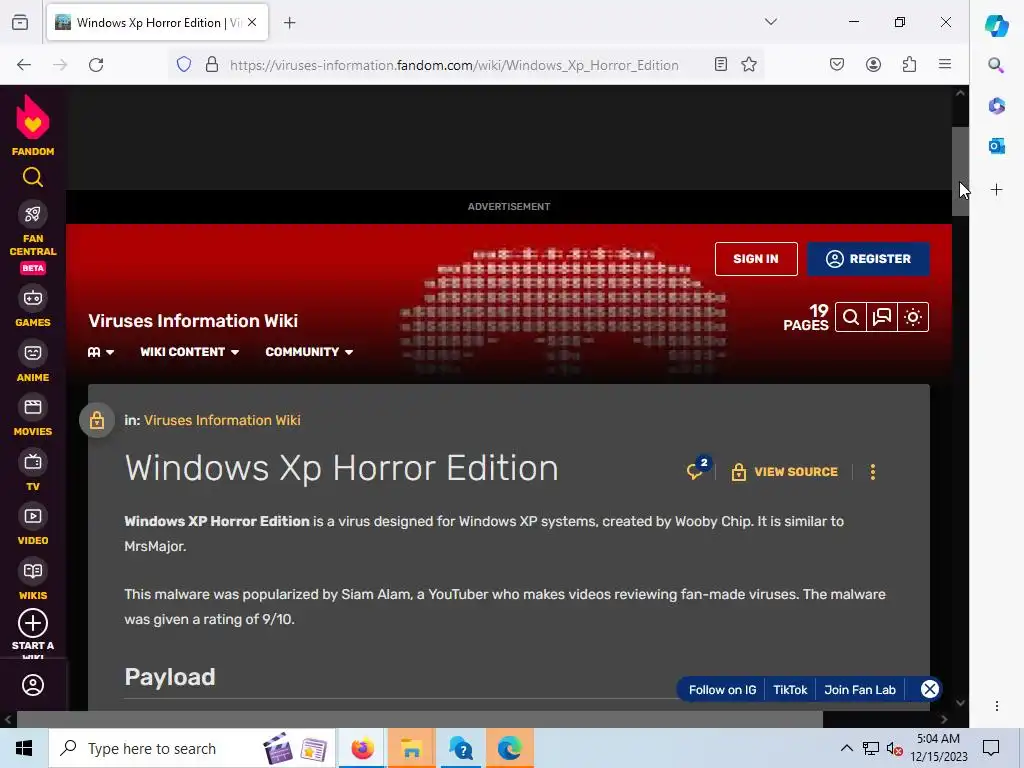The image size is (1024, 768).
Task: Bookmark this page with star icon
Action: coord(749,64)
